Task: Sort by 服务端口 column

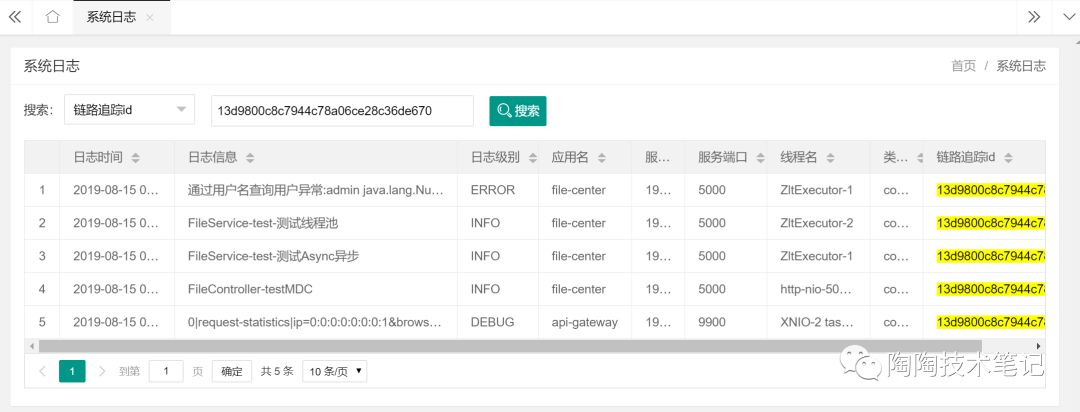Action: [760, 158]
